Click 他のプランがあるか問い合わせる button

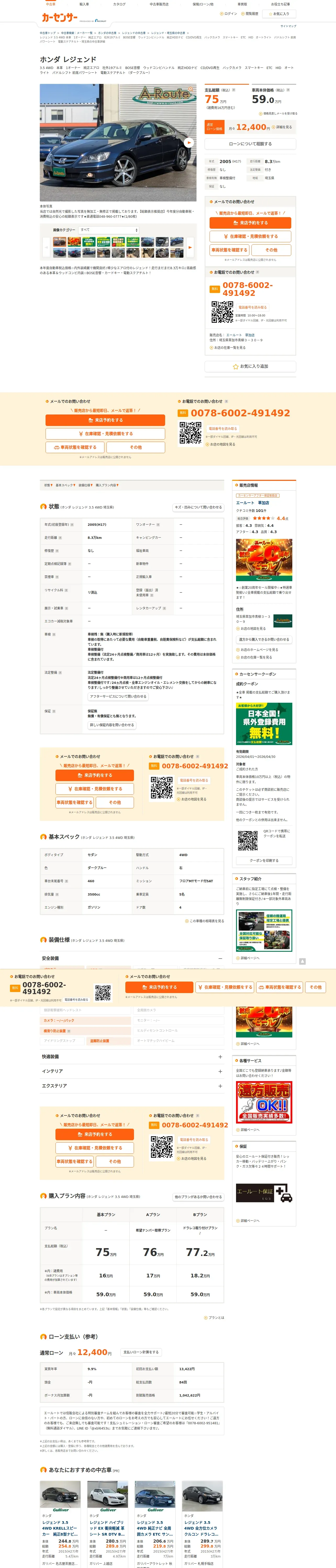pyautogui.click(x=198, y=1197)
